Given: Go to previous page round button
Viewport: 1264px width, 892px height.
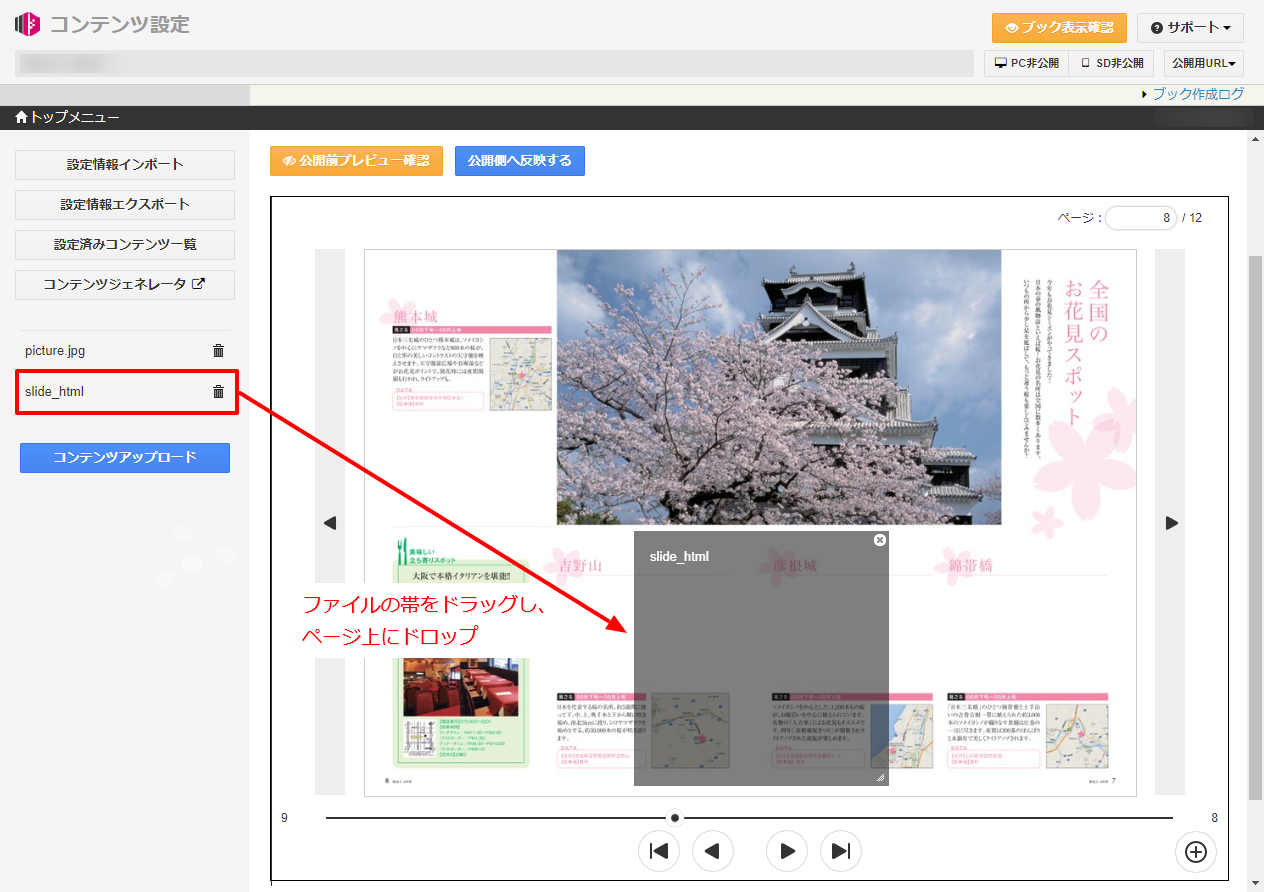Looking at the screenshot, I should [x=713, y=851].
